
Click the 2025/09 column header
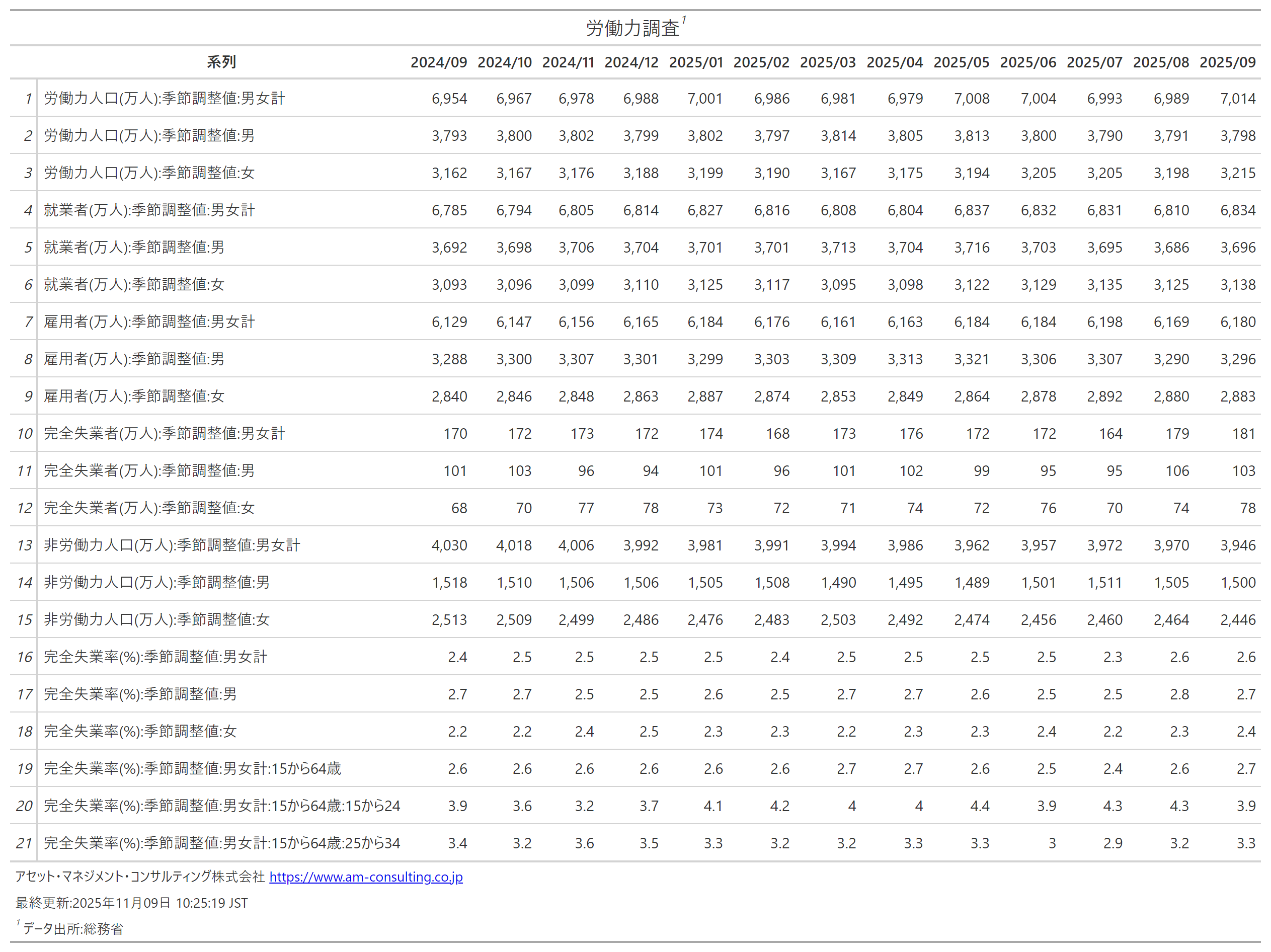pos(1227,62)
